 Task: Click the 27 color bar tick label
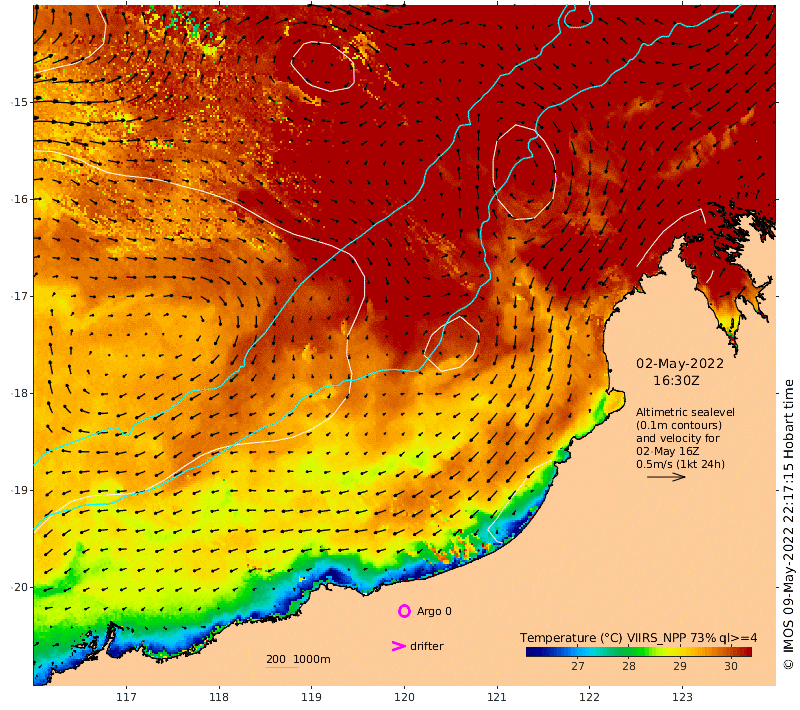point(578,666)
